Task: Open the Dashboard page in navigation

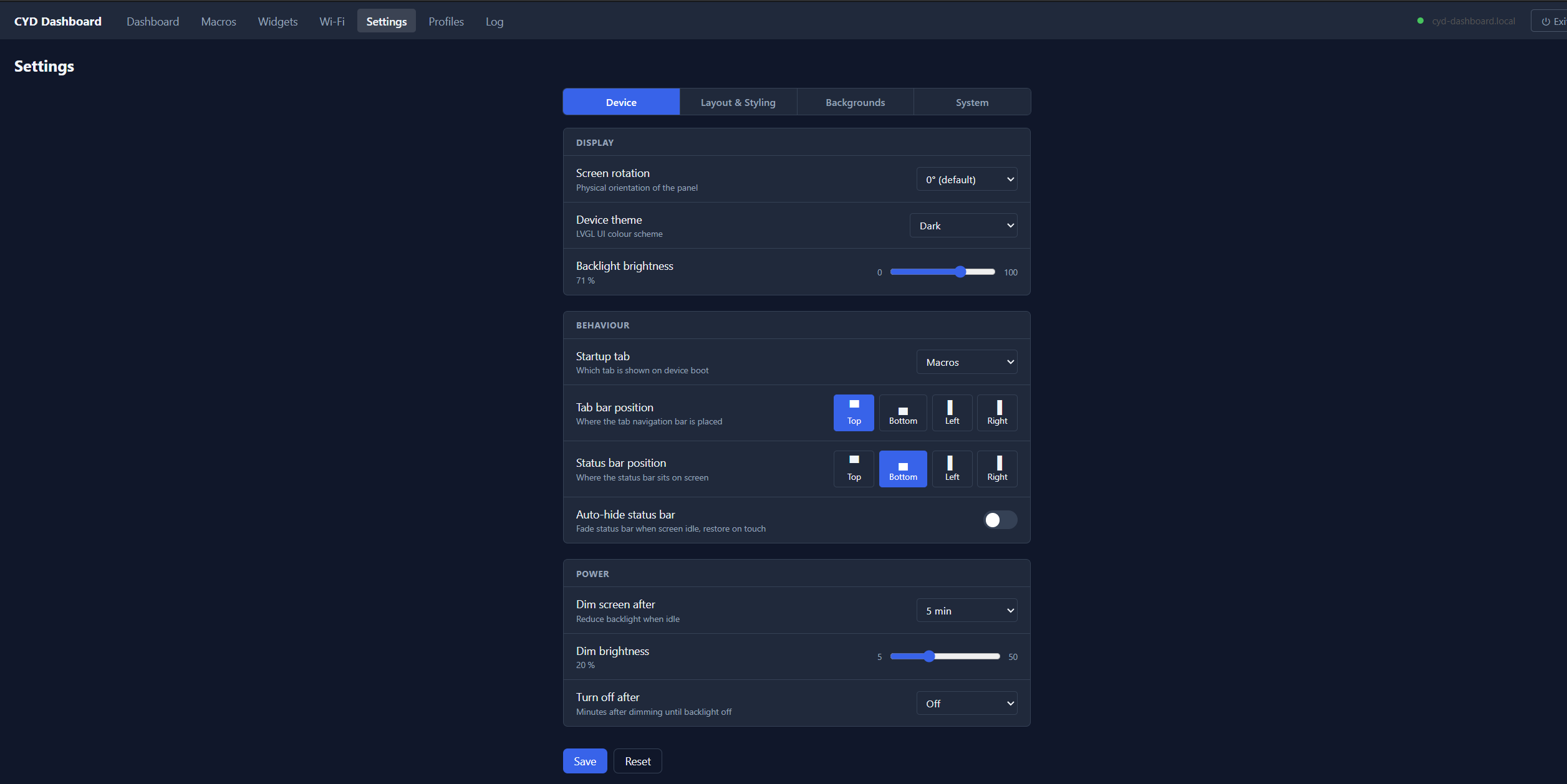Action: [x=153, y=21]
